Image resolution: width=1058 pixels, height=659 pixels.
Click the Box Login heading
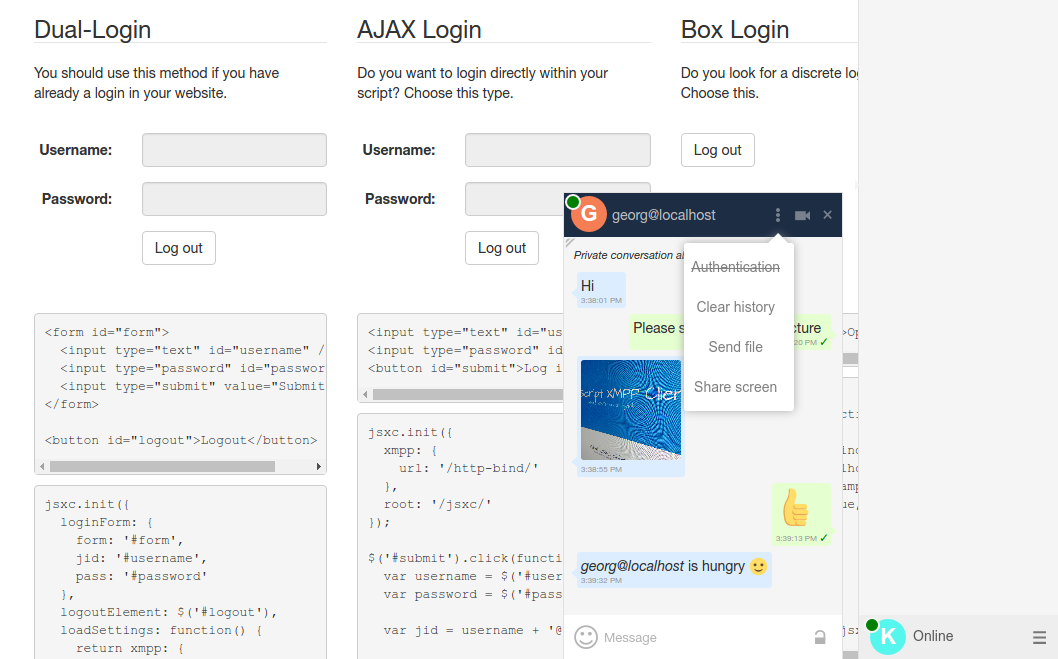(x=735, y=30)
